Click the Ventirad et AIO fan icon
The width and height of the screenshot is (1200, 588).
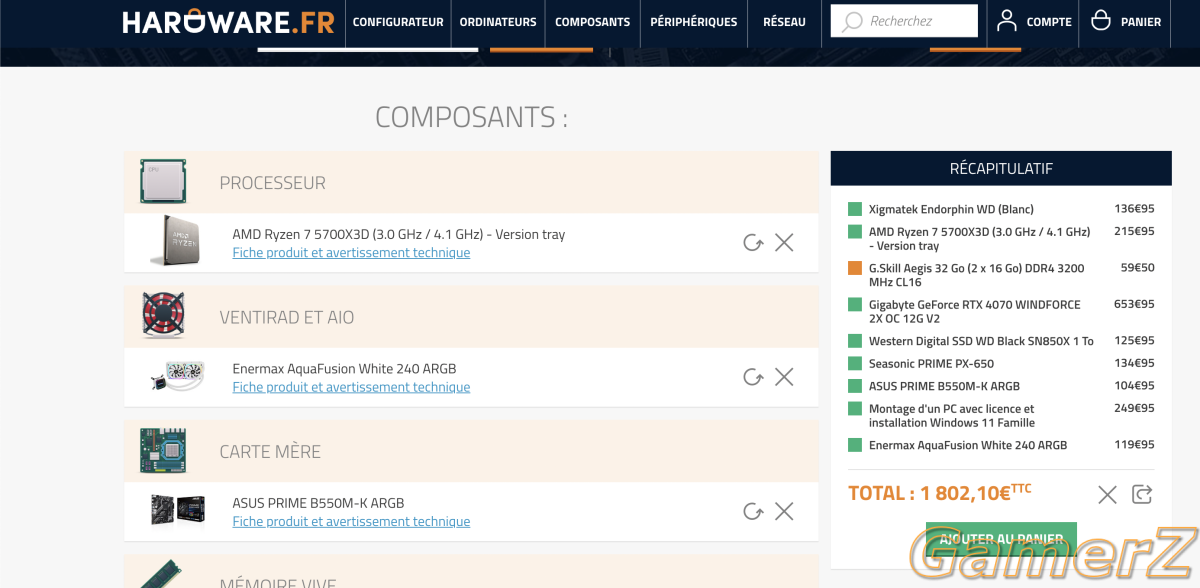click(163, 316)
